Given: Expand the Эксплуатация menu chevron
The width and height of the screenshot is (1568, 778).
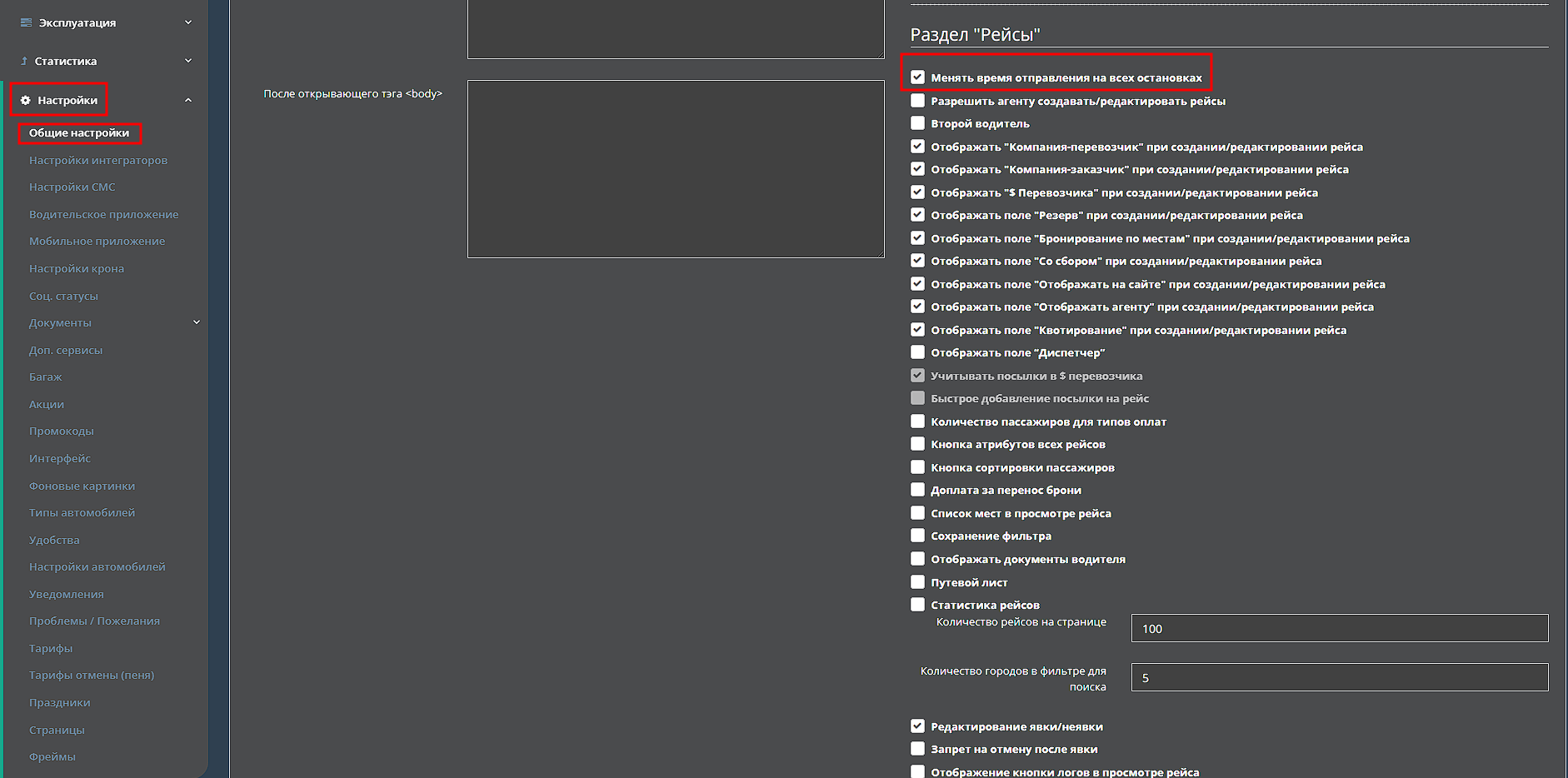Looking at the screenshot, I should (x=188, y=22).
